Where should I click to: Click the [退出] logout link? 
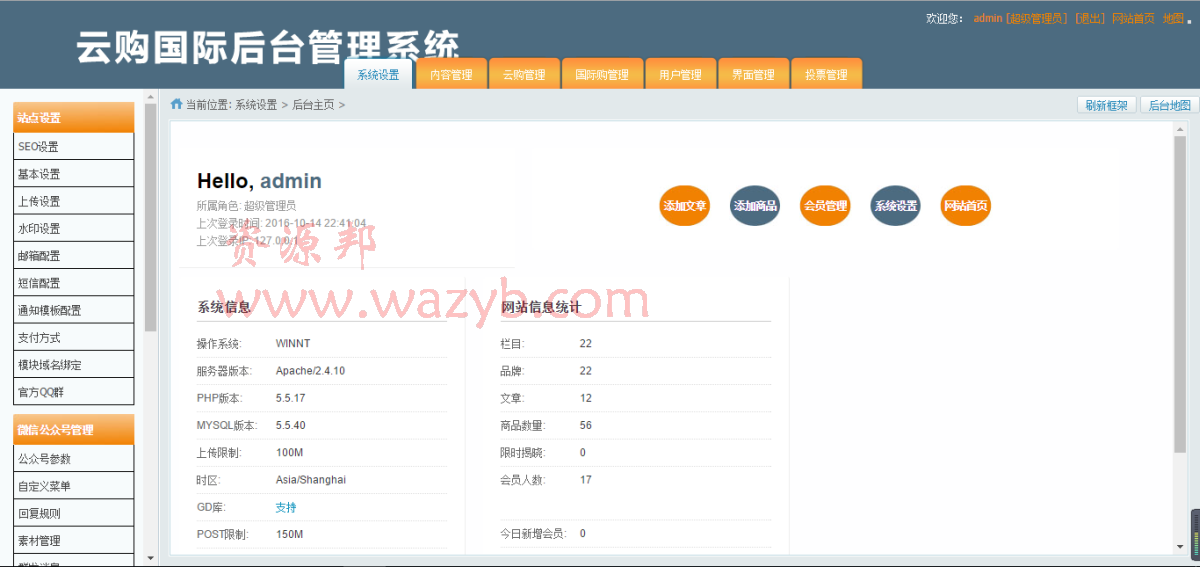1090,18
